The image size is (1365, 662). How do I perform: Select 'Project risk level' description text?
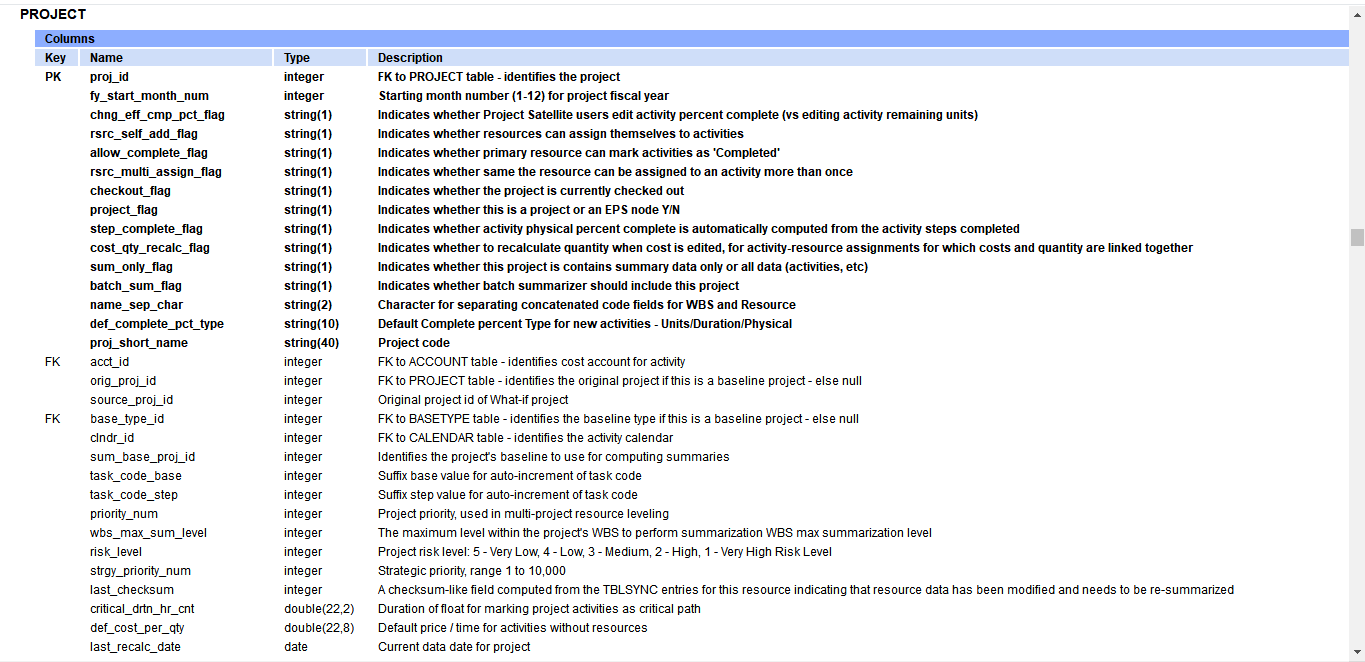click(605, 552)
